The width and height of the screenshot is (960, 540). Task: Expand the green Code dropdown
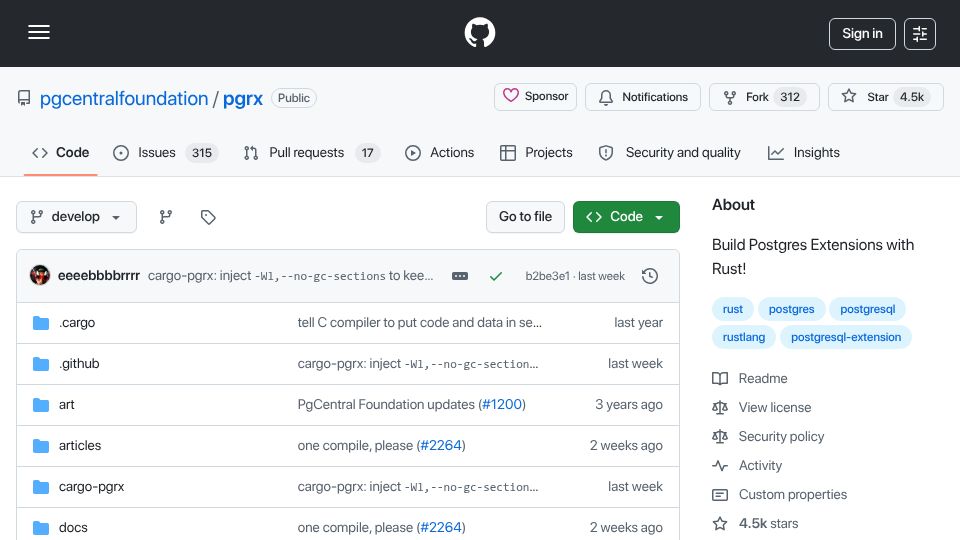pyautogui.click(x=626, y=217)
